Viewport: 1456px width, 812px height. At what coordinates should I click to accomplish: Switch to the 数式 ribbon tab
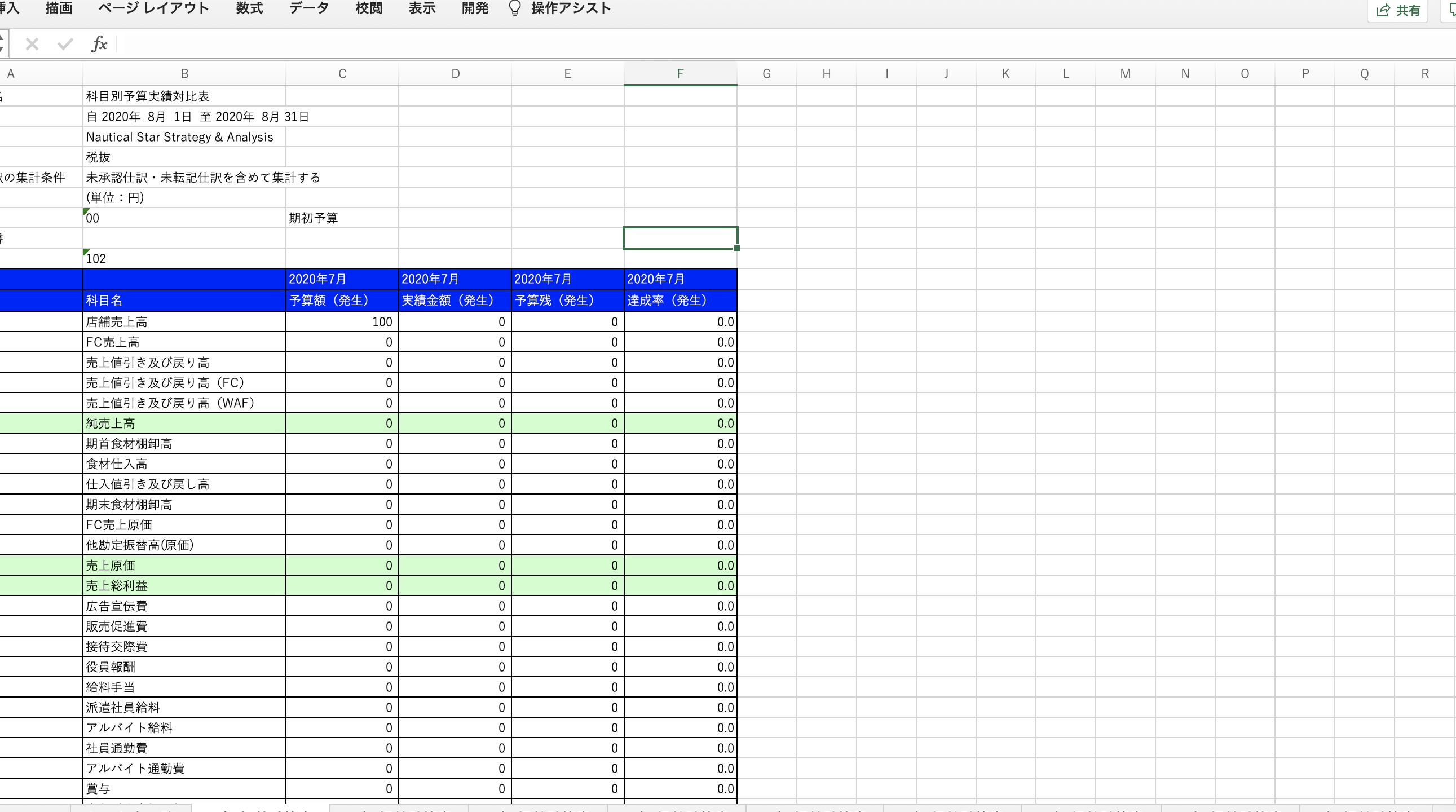[x=249, y=8]
